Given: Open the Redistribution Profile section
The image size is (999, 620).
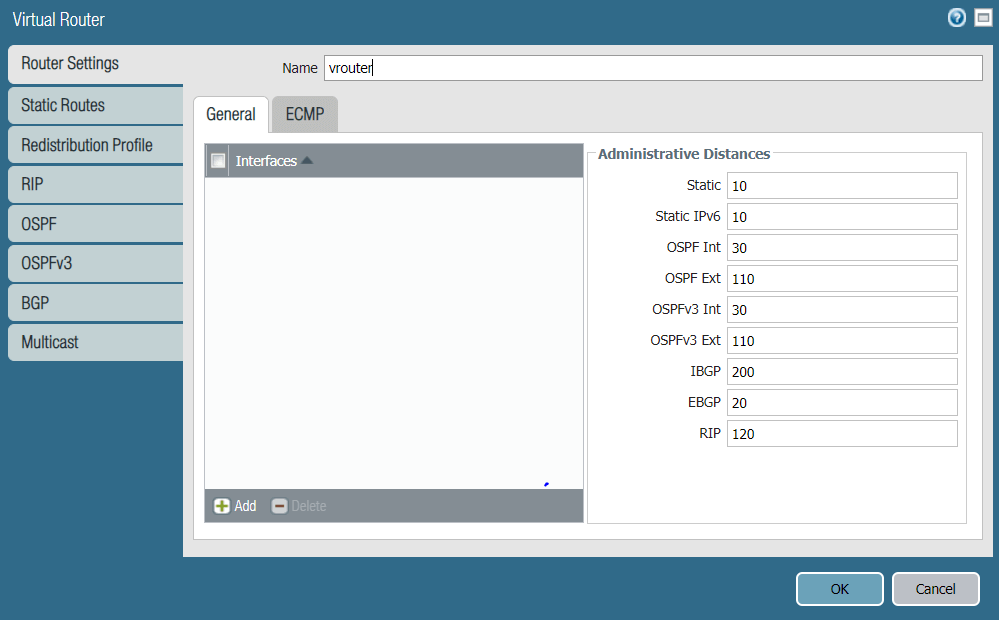Looking at the screenshot, I should 96,145.
